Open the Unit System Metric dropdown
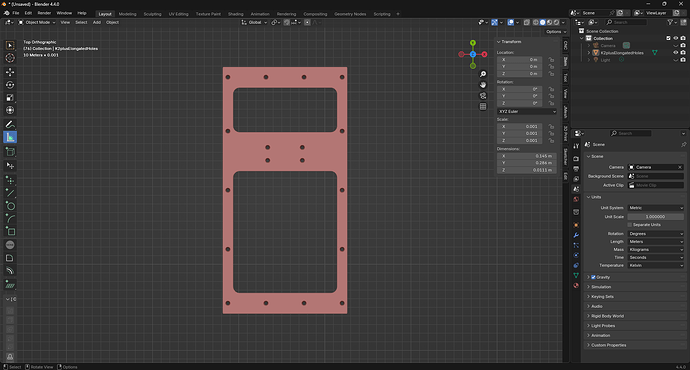Viewport: 690px width, 370px height. click(656, 208)
